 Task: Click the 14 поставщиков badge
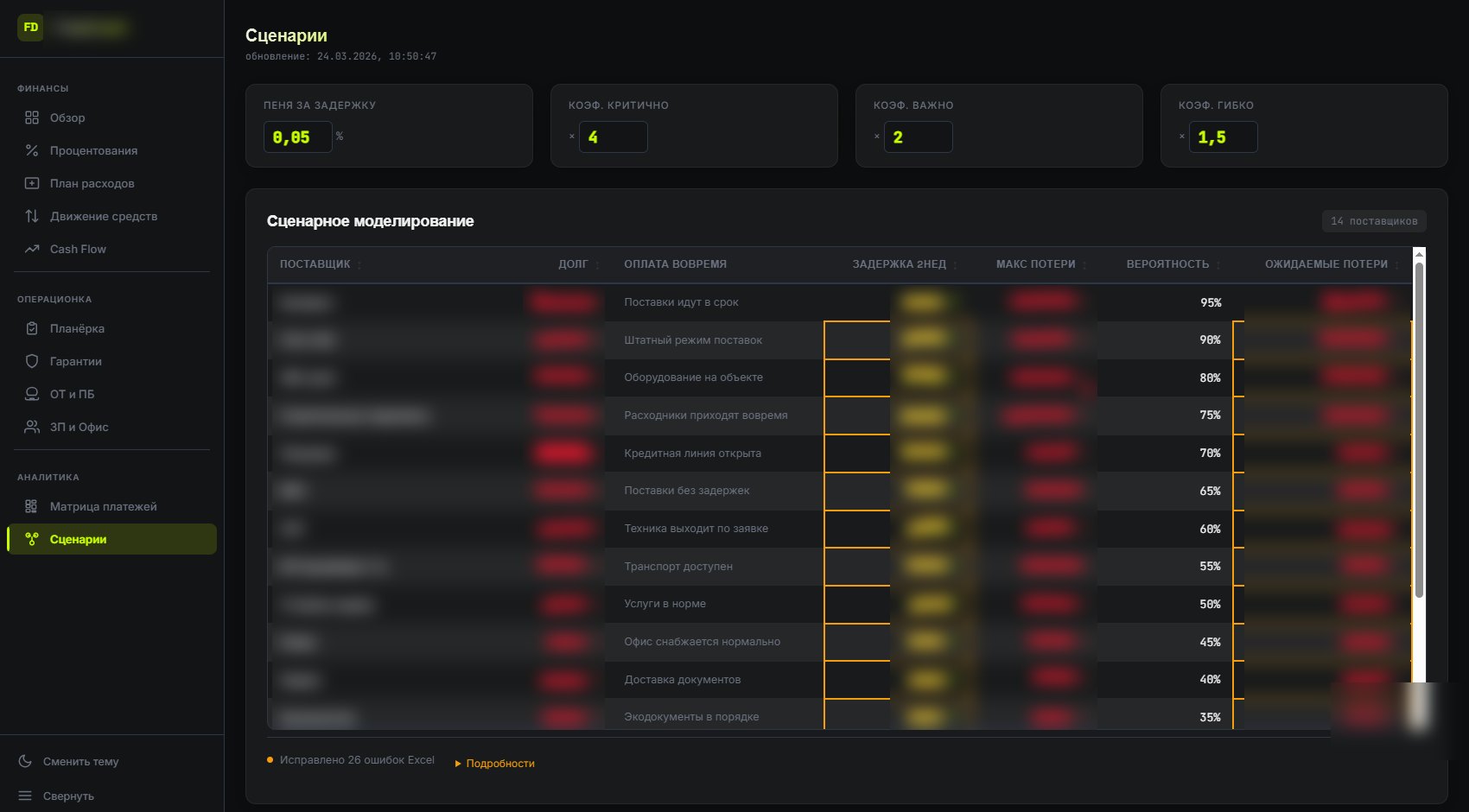point(1374,221)
